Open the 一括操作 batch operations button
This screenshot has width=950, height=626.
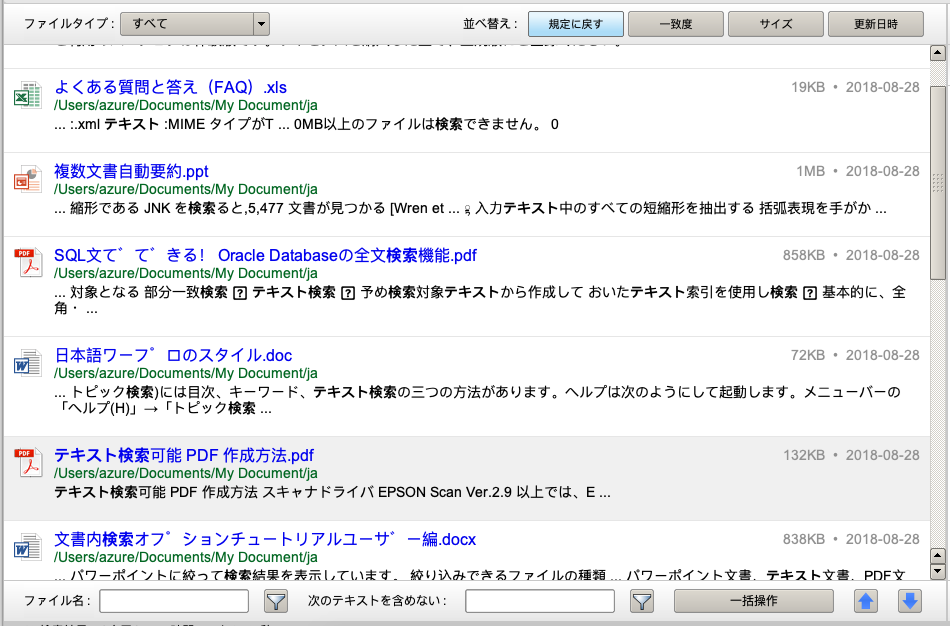(753, 601)
